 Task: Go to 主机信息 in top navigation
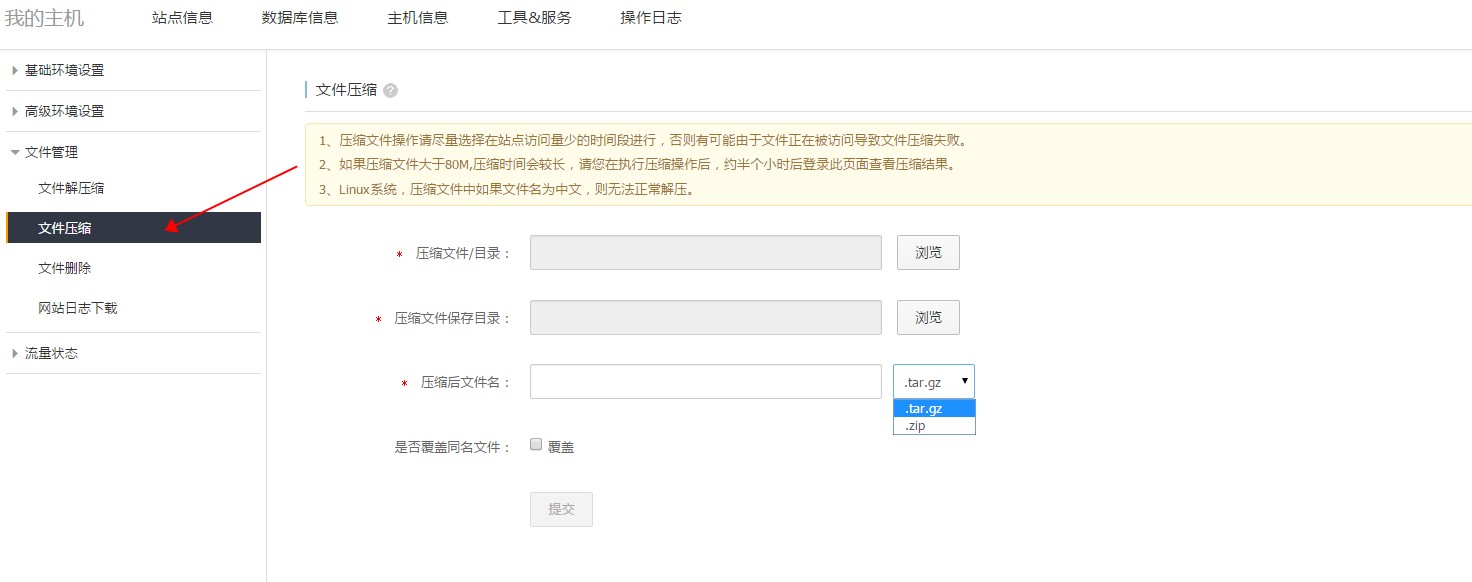(417, 18)
